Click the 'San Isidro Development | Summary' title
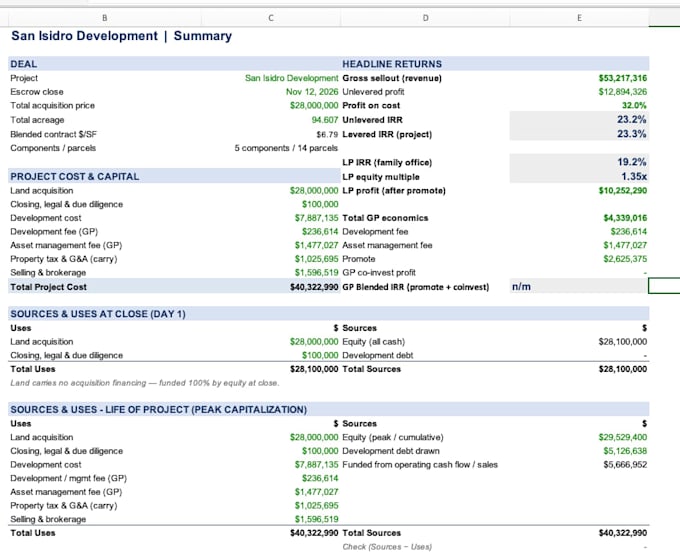 click(x=121, y=36)
